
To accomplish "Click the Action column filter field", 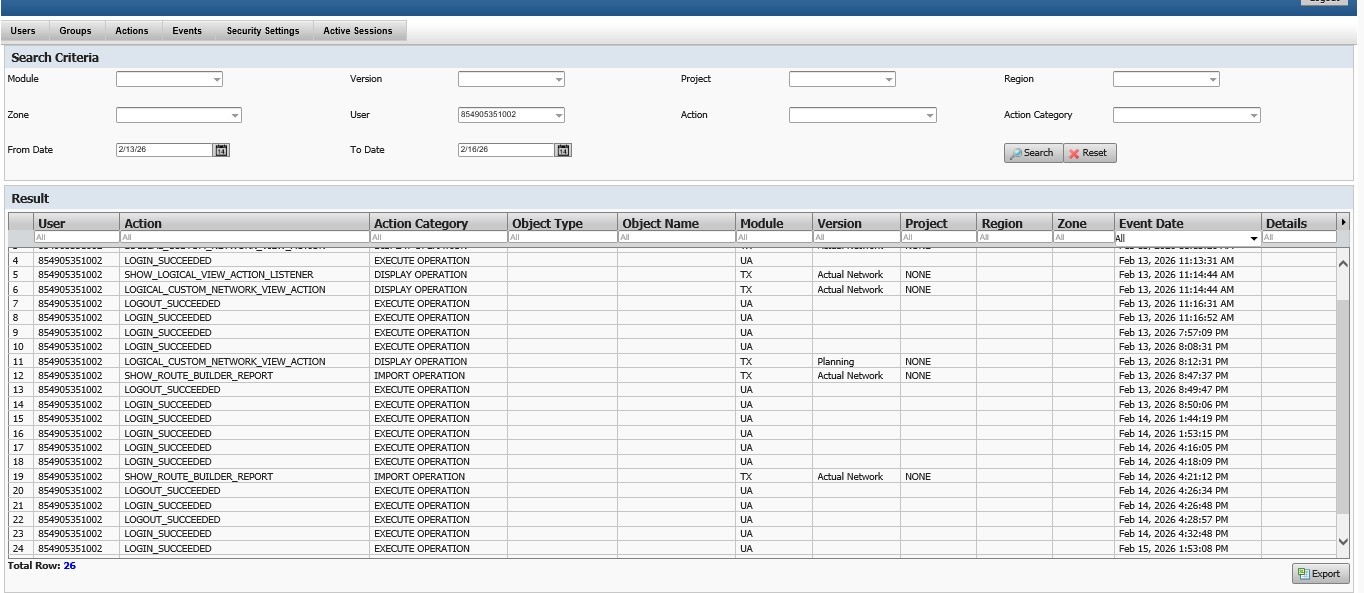I will [243, 238].
